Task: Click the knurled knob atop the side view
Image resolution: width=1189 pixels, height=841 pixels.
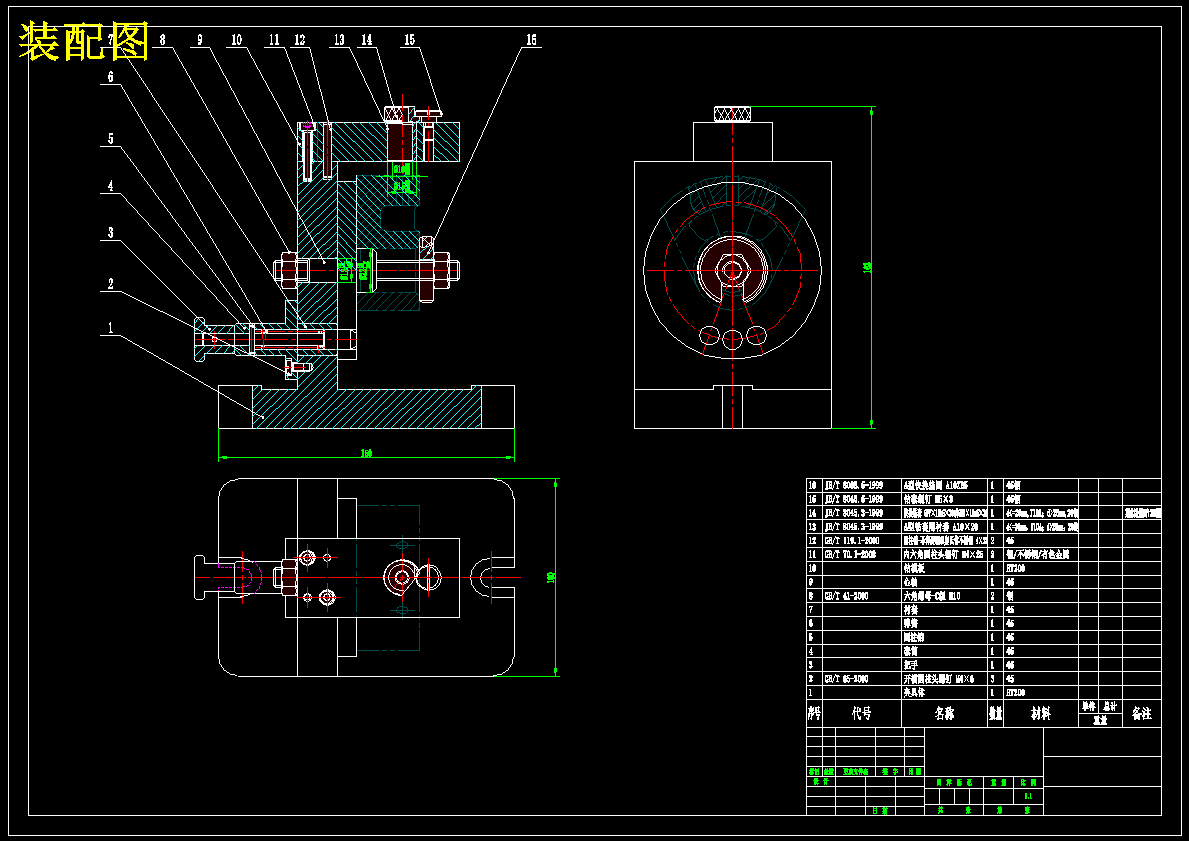Action: [x=733, y=114]
